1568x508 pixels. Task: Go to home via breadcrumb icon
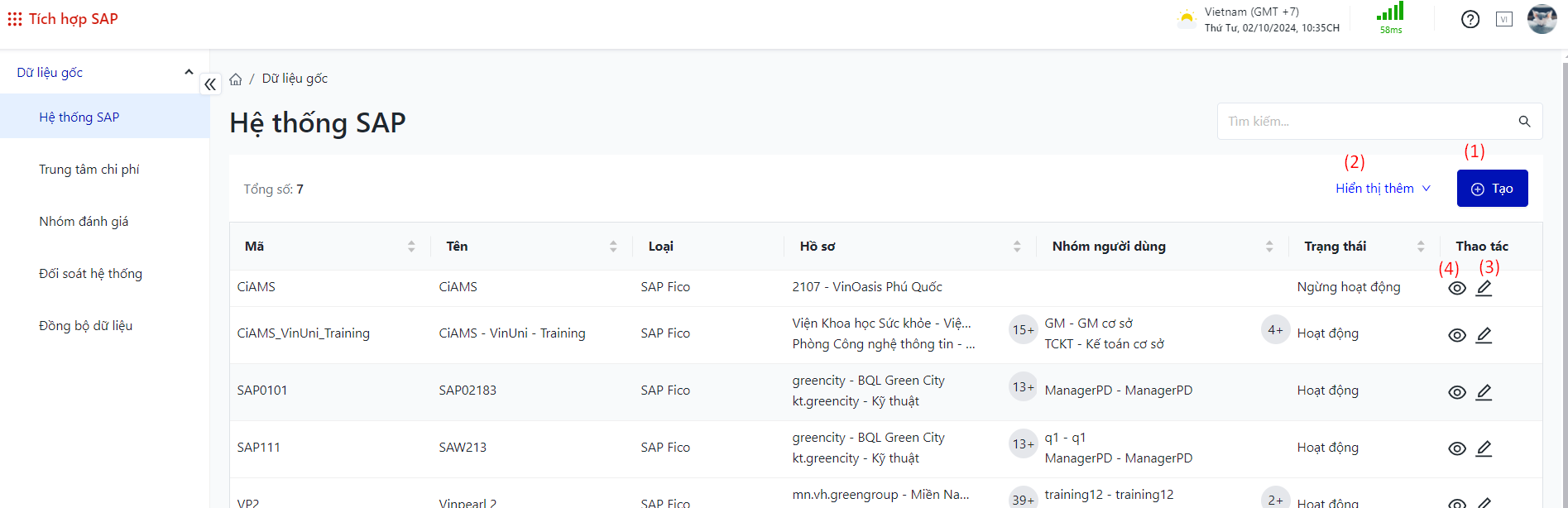236,79
